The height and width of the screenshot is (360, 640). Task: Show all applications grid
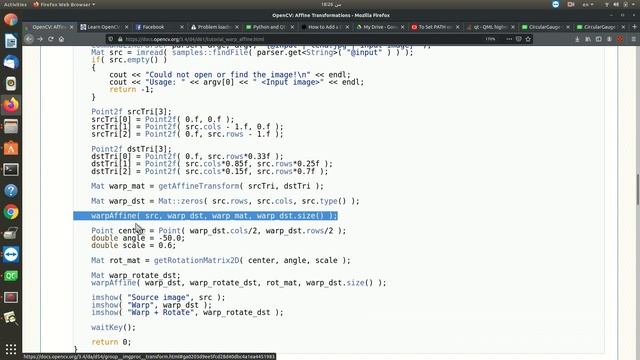click(11, 349)
